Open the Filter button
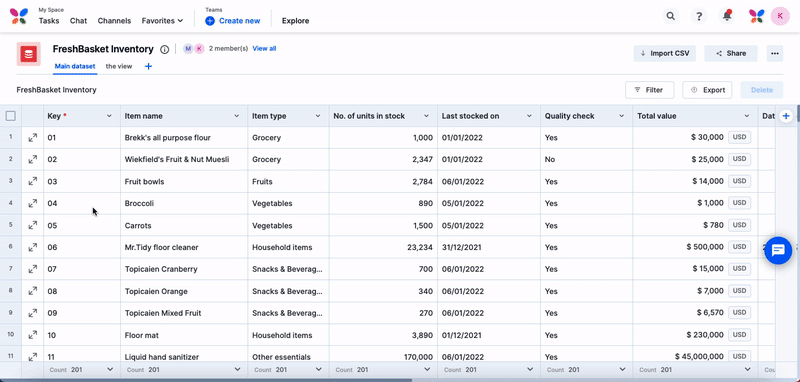Screen dimensions: 800x382 tap(649, 90)
